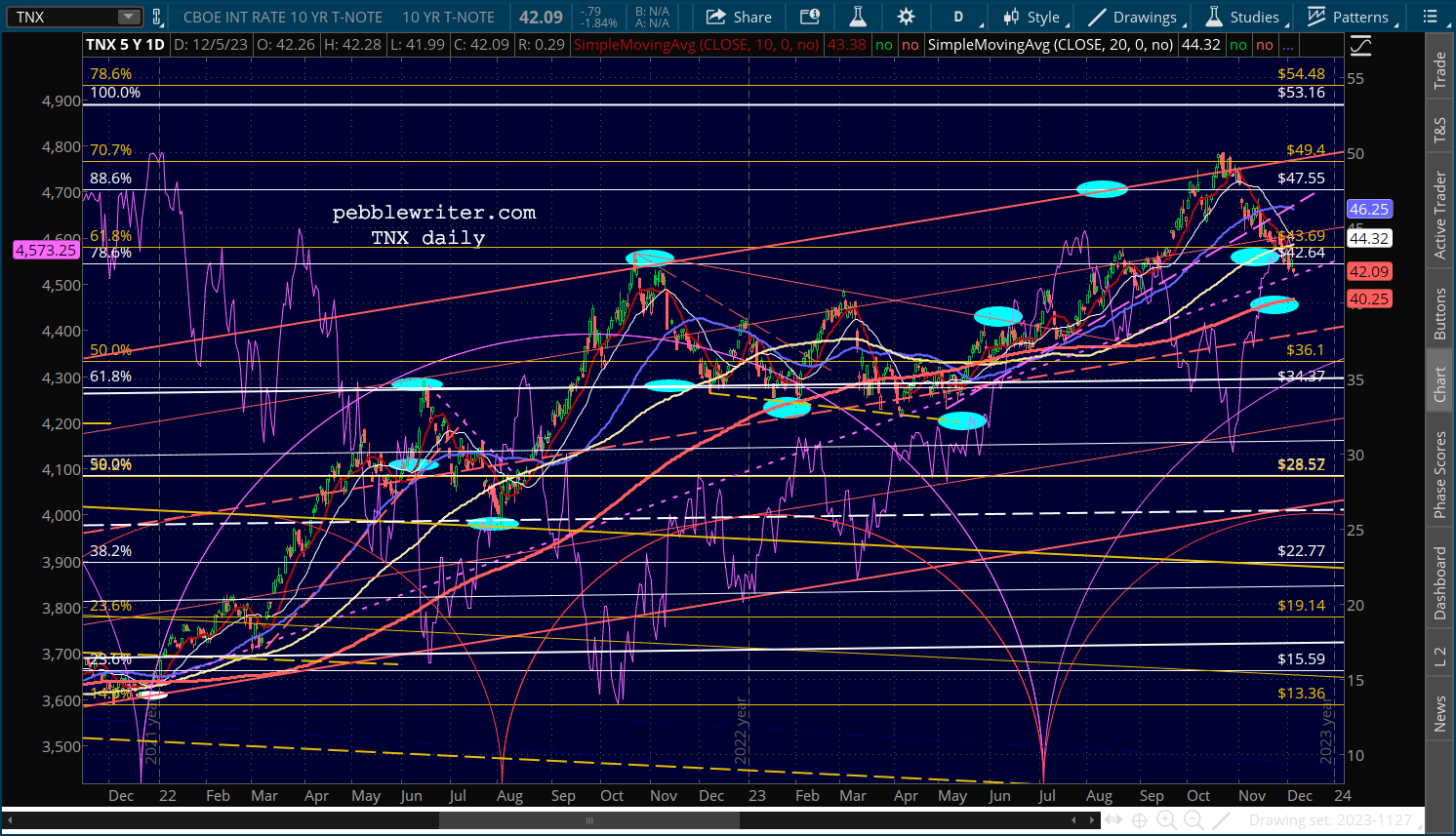Click the scroll right arrow on chart scrollbar

click(x=1090, y=820)
